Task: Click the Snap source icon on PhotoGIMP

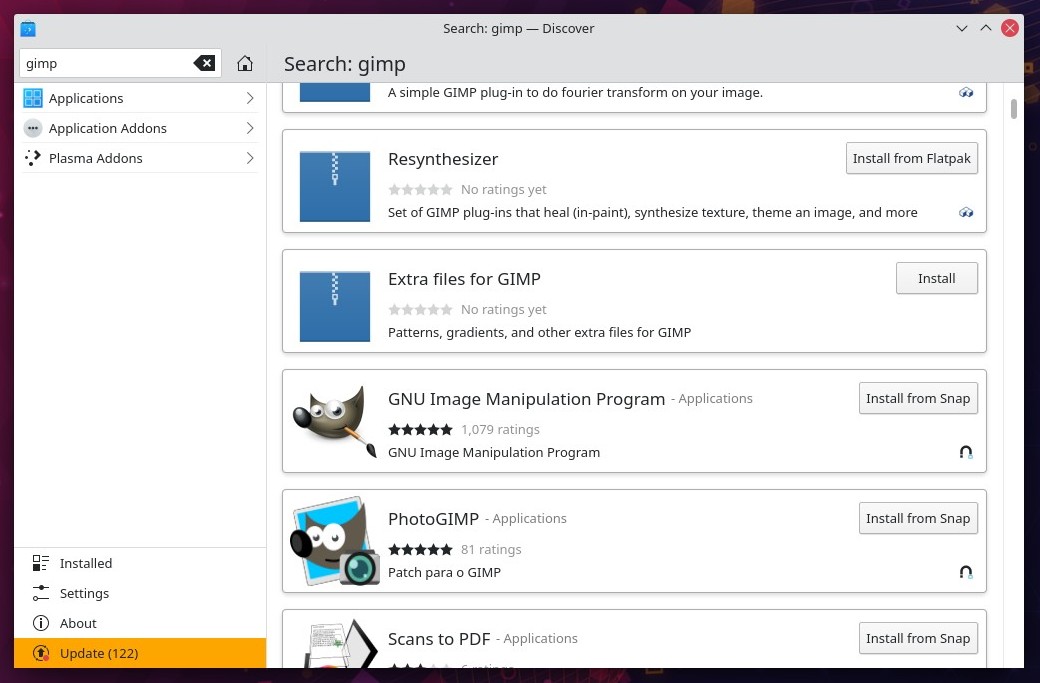Action: pyautogui.click(x=965, y=573)
